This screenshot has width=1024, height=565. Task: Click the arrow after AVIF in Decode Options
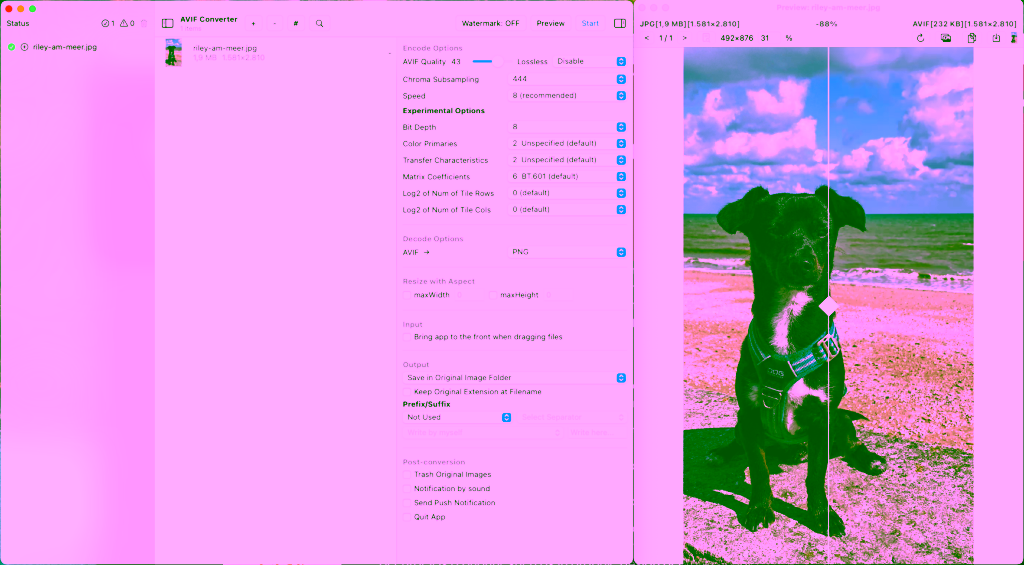coord(426,252)
